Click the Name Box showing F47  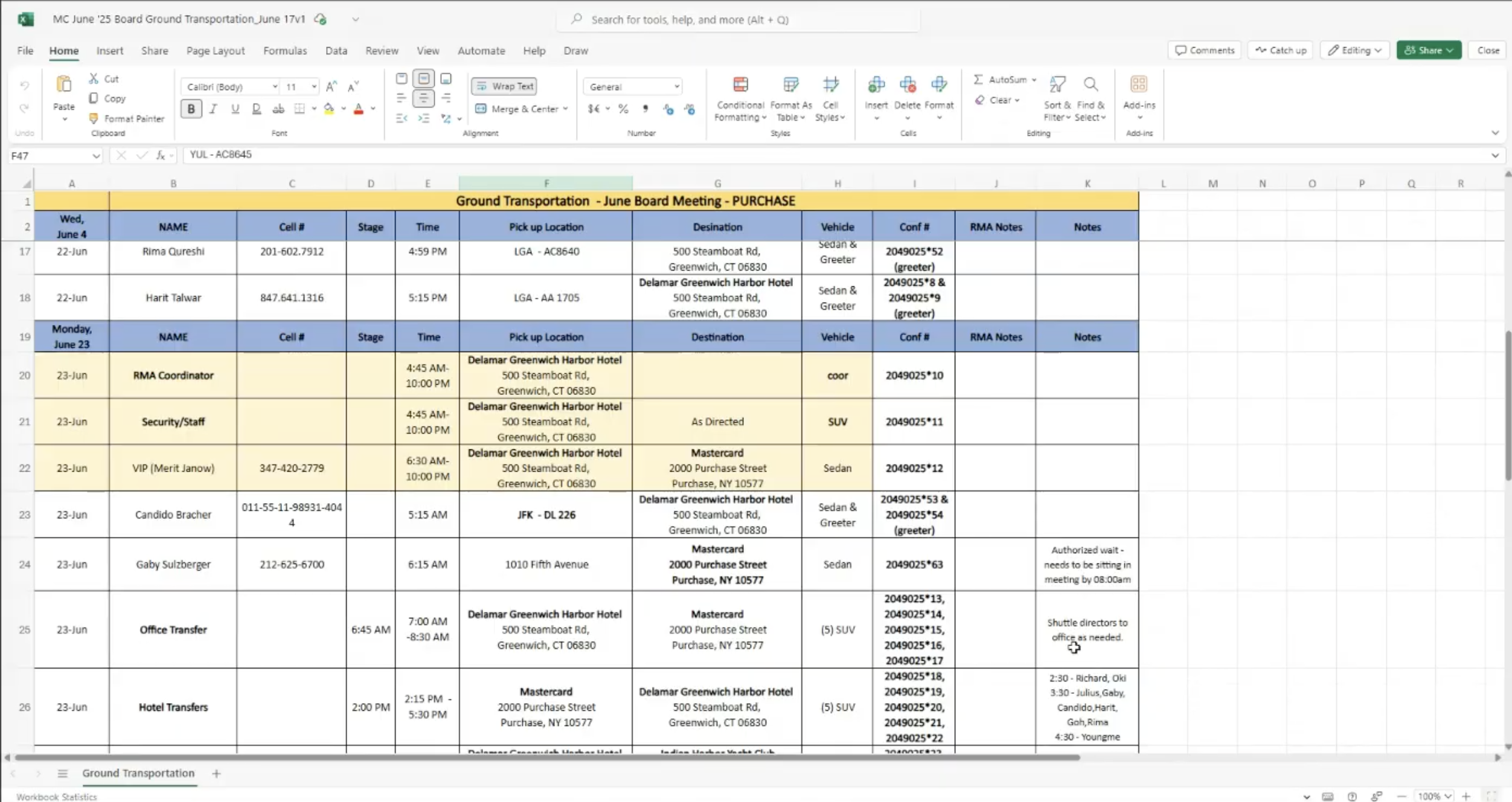[53, 155]
